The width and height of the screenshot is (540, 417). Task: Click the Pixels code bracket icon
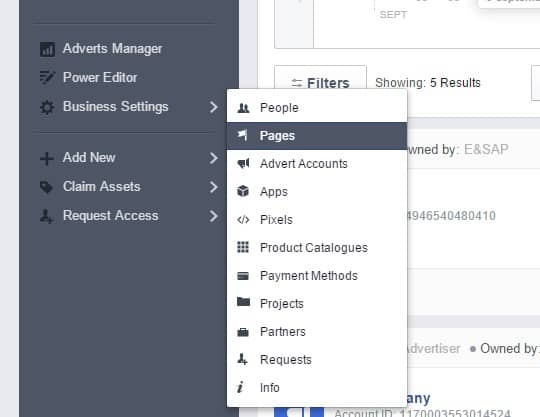point(243,219)
